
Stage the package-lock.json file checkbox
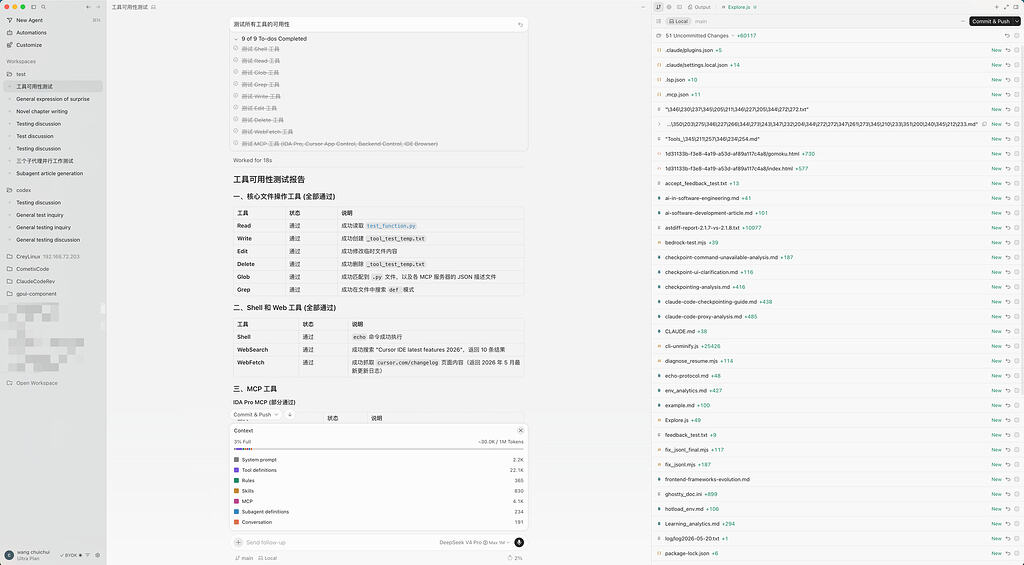click(1017, 553)
